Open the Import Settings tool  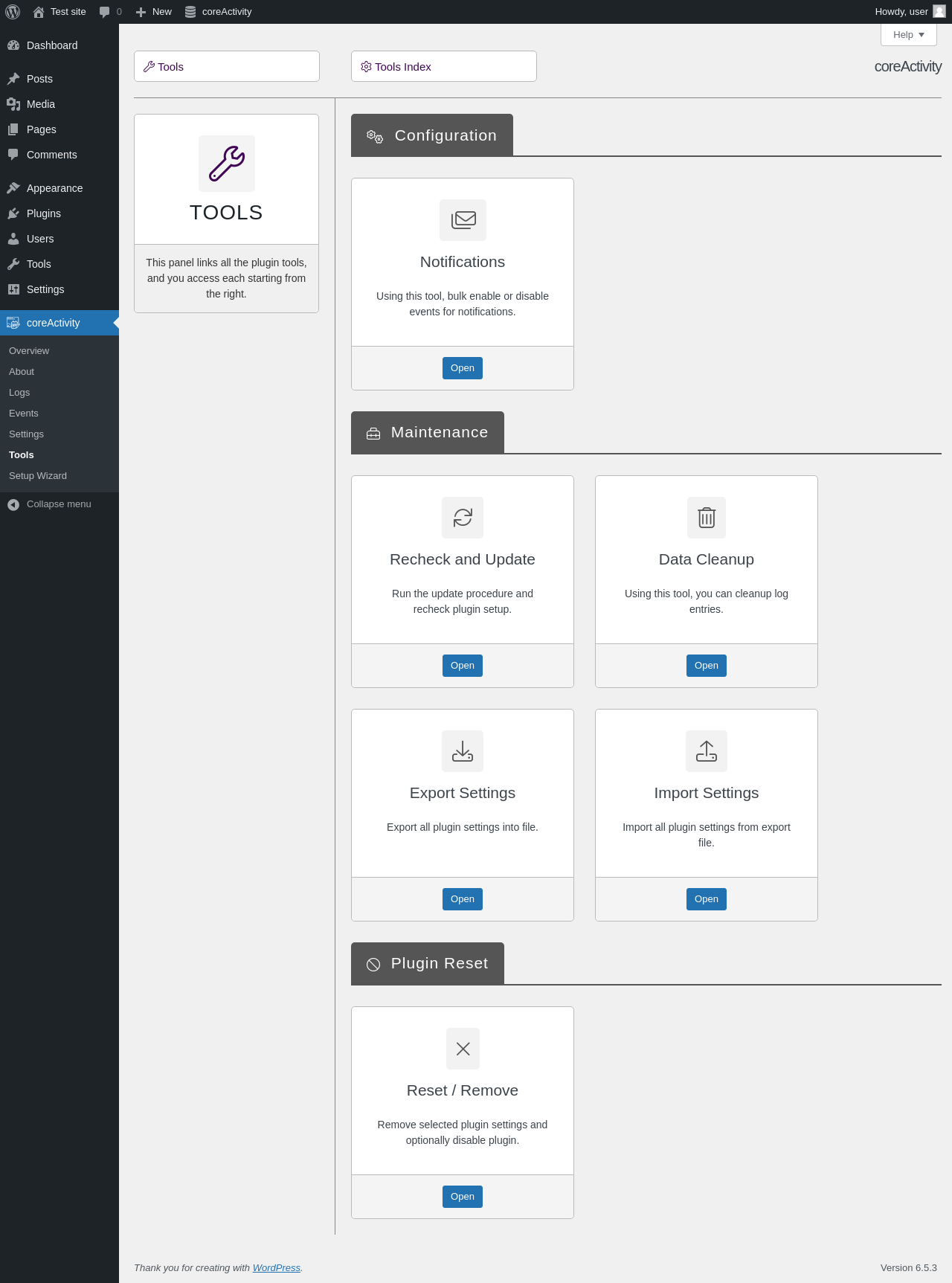point(707,899)
